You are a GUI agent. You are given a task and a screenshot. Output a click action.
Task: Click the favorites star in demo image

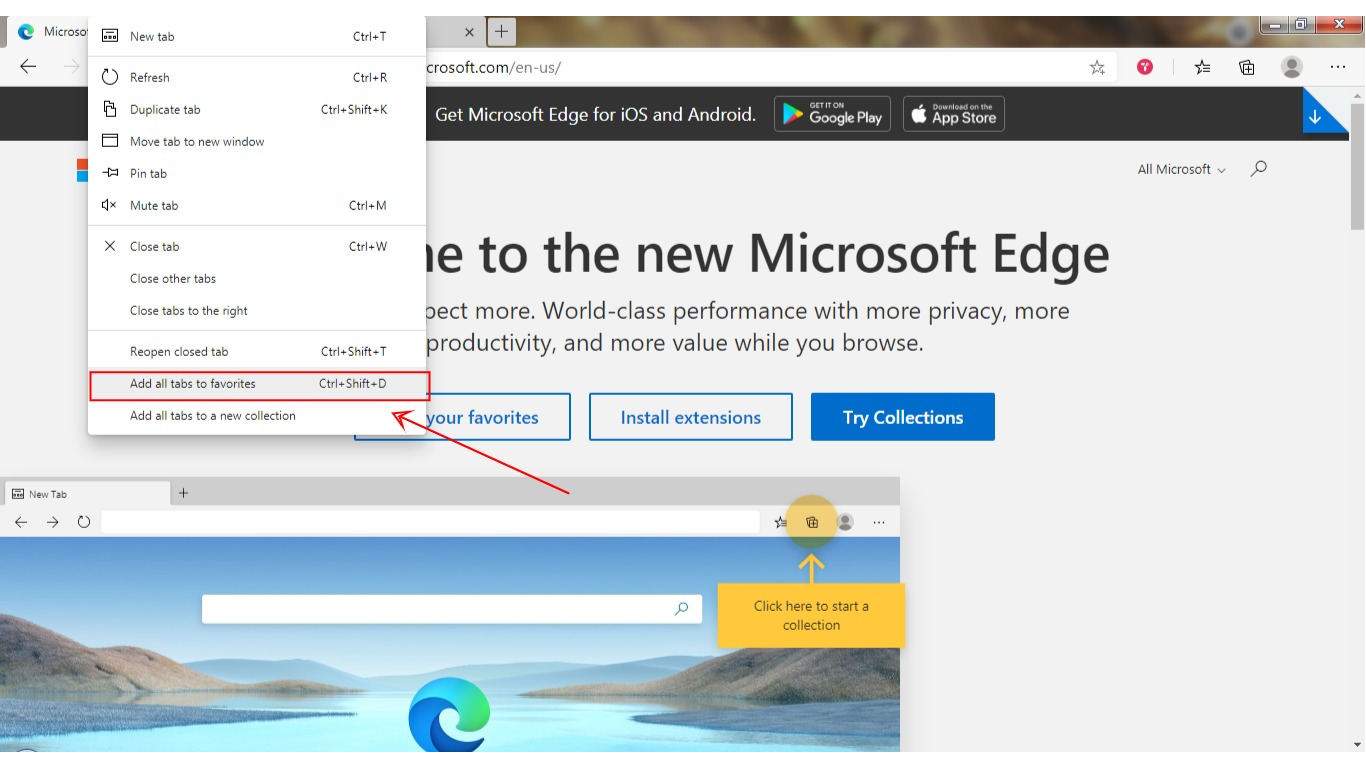780,522
